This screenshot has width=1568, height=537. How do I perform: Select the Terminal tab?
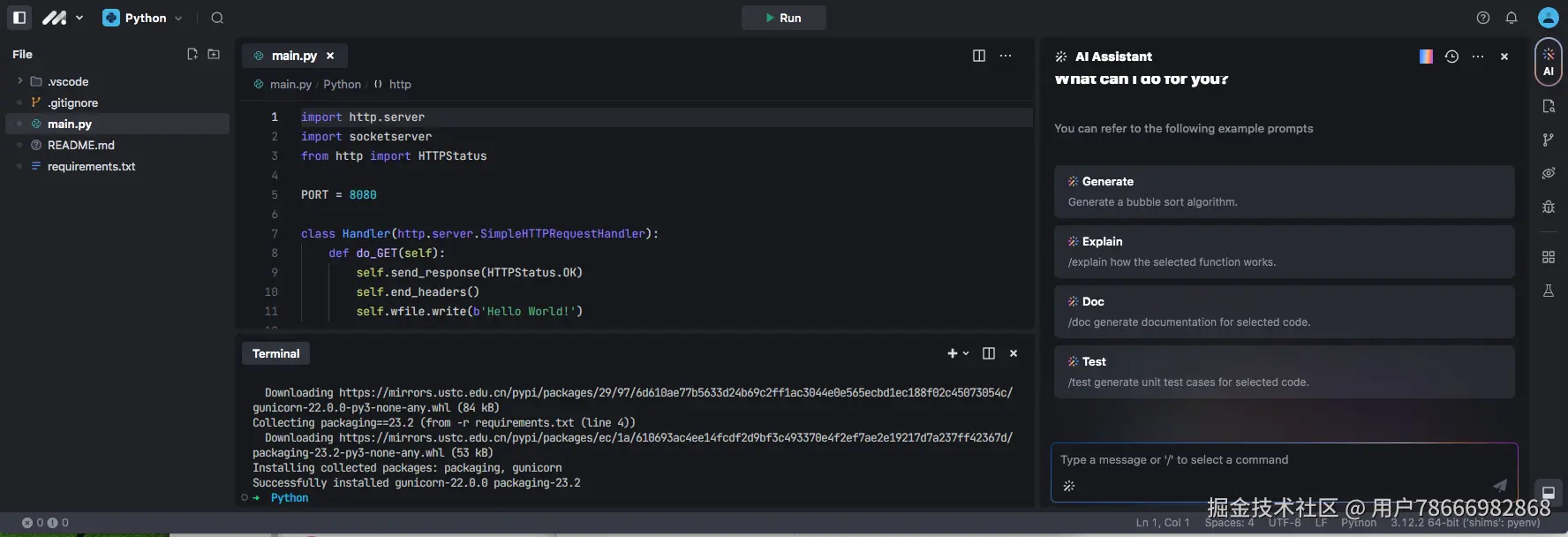275,353
